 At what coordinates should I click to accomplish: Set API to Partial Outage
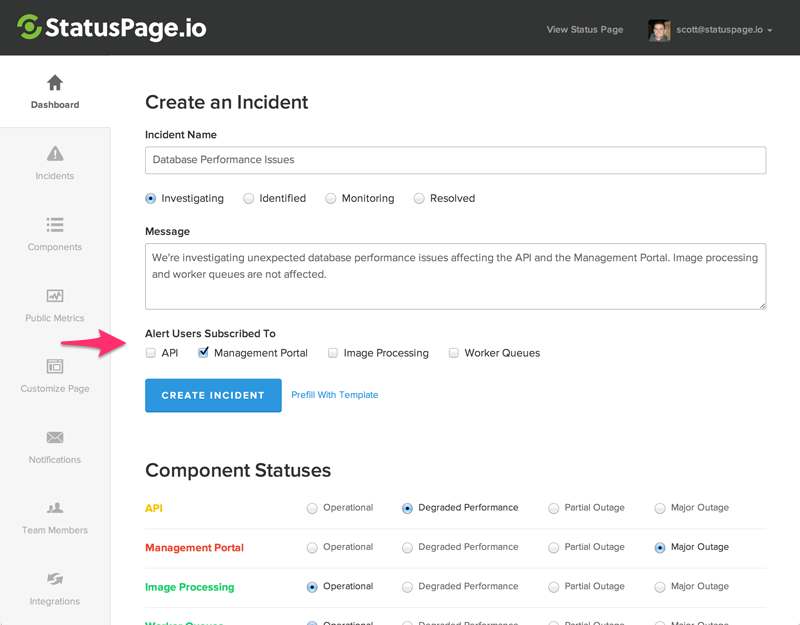point(554,508)
